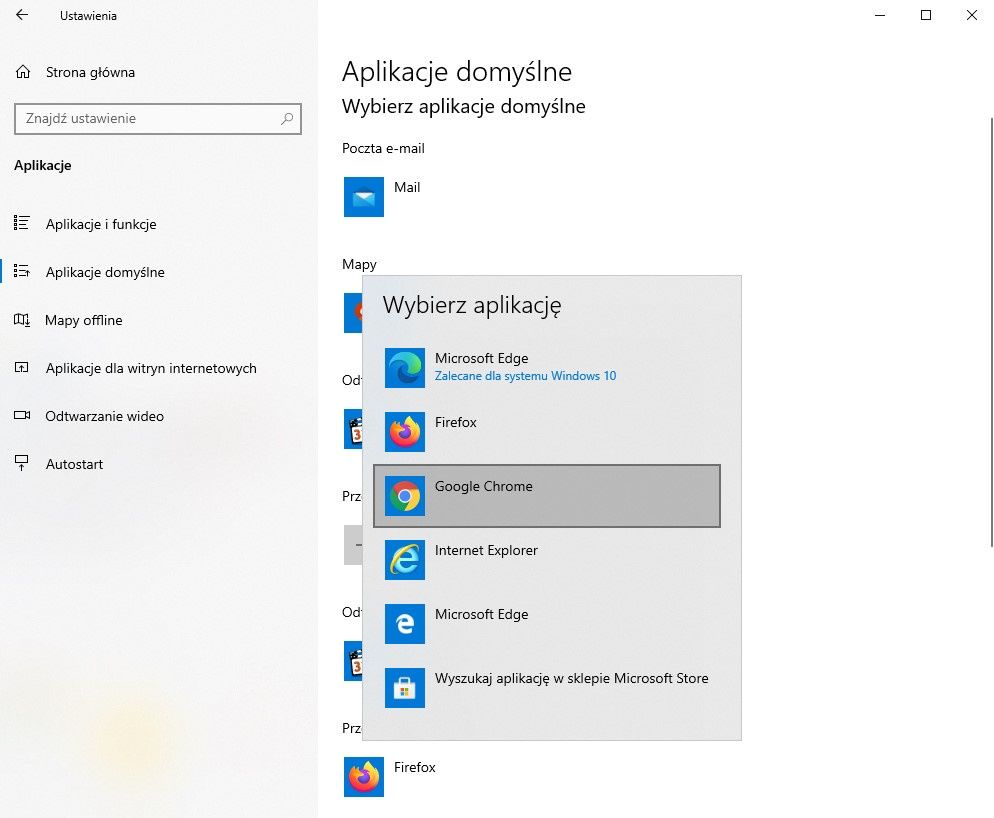
Task: Choose Firefox from the app list
Action: [x=547, y=432]
